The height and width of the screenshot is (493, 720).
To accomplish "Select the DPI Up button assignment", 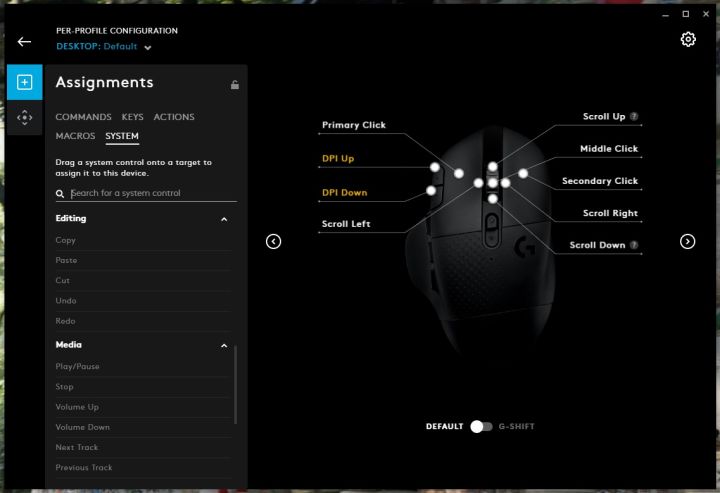I will click(x=338, y=159).
